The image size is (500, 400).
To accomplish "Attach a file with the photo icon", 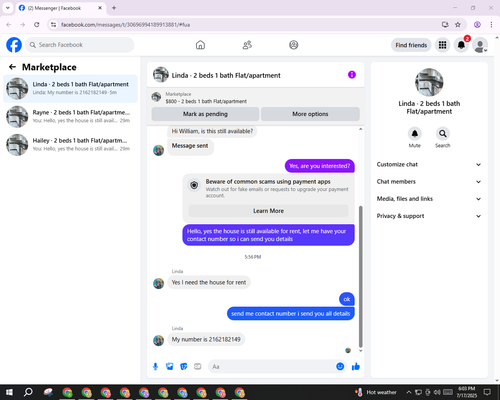I will (x=170, y=367).
